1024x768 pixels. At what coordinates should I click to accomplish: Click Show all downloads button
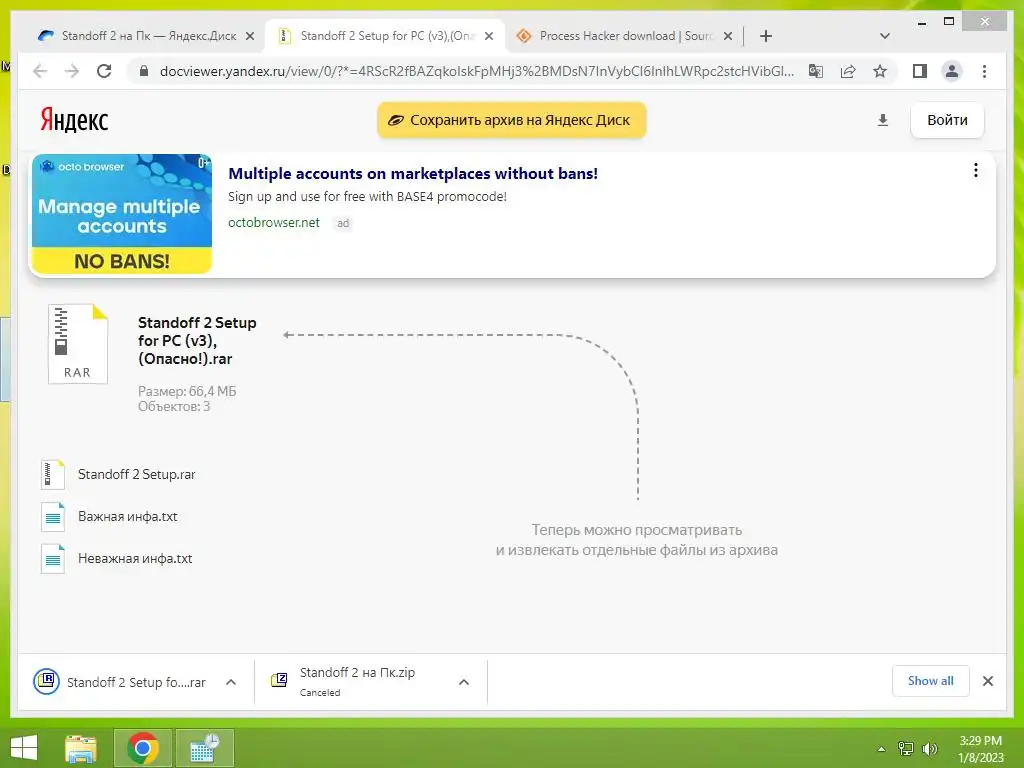931,681
